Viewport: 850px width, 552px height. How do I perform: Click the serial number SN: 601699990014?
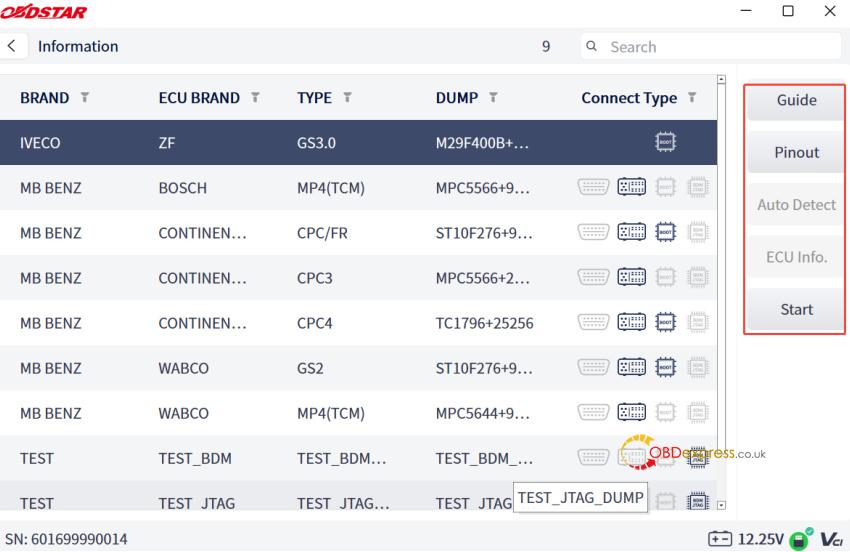coord(66,539)
